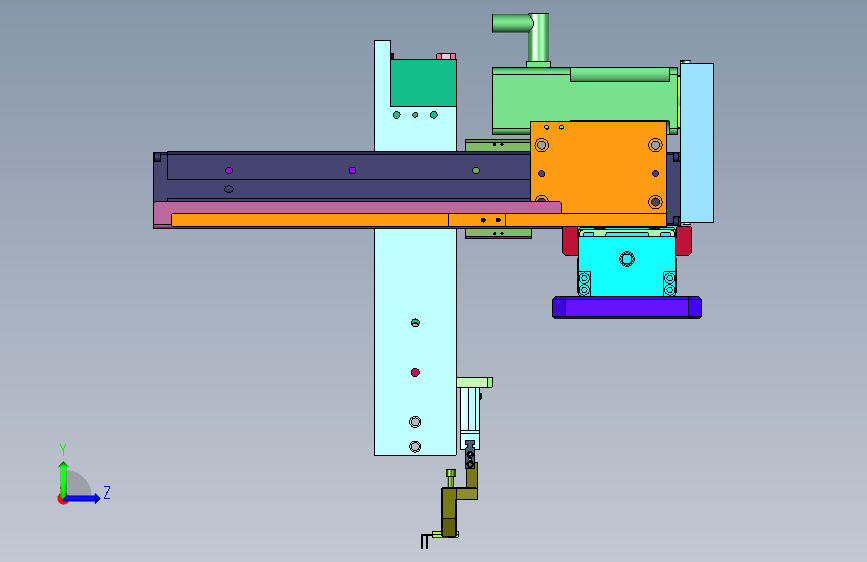Click the gray YZ plane quadrant of triad

pos(77,484)
